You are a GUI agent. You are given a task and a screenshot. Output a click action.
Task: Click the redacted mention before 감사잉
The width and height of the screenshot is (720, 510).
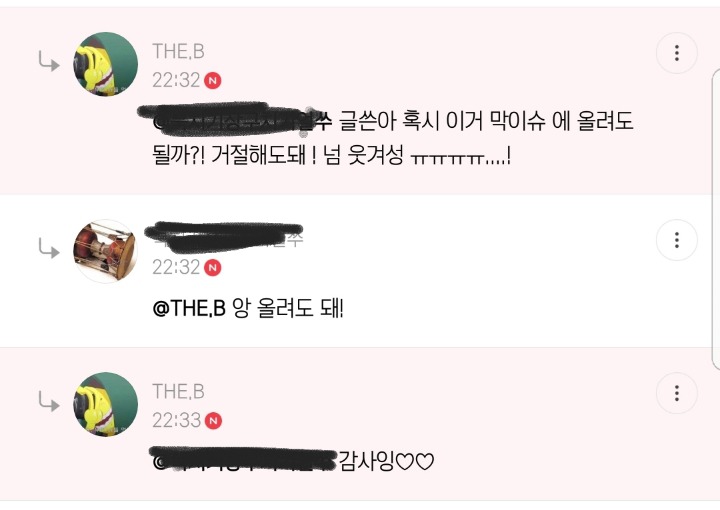pos(244,459)
